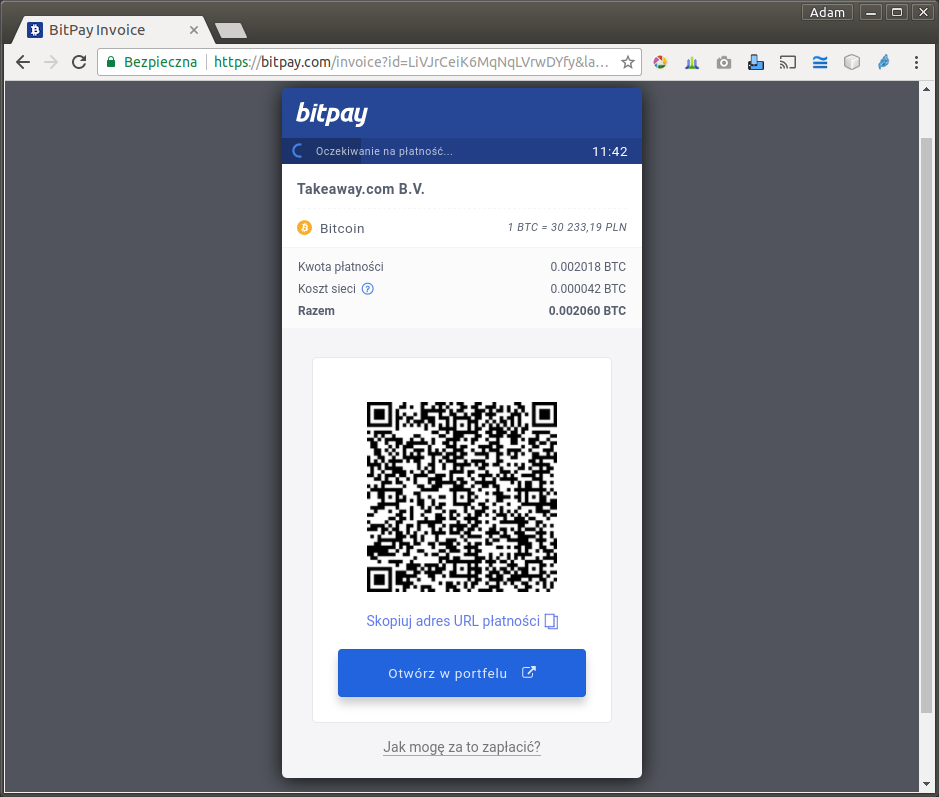This screenshot has height=797, width=939.
Task: Open Chrome's three-dot menu
Action: coord(917,62)
